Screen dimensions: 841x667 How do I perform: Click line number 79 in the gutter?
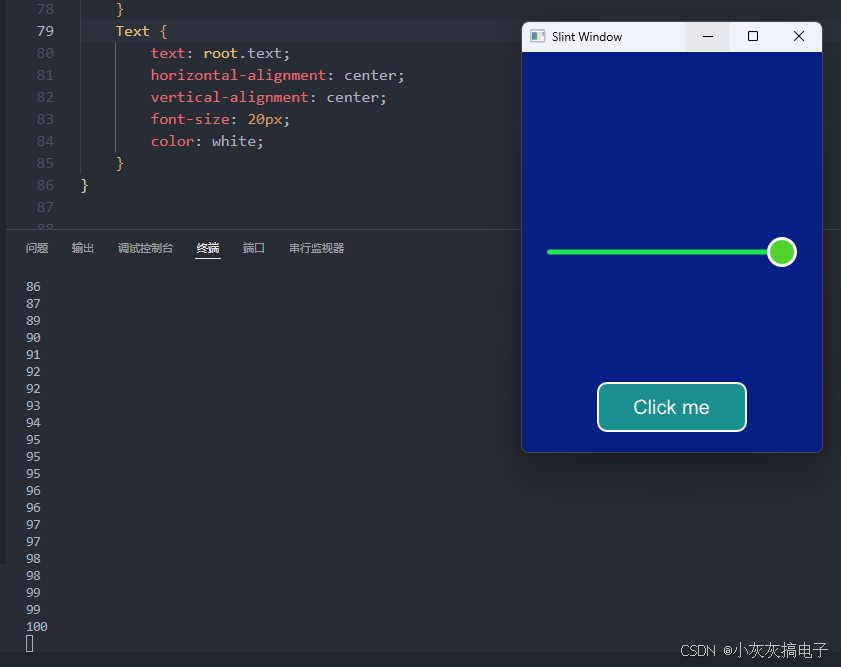(x=45, y=31)
